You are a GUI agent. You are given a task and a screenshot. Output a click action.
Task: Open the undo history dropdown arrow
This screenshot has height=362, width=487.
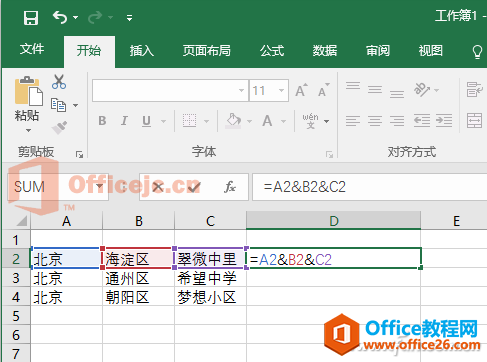76,17
